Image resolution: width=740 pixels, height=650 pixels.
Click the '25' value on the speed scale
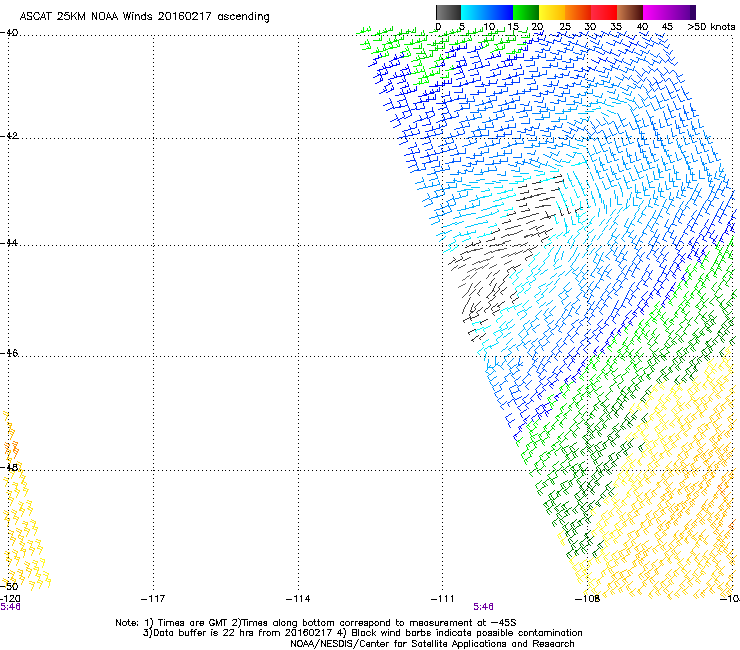[565, 27]
